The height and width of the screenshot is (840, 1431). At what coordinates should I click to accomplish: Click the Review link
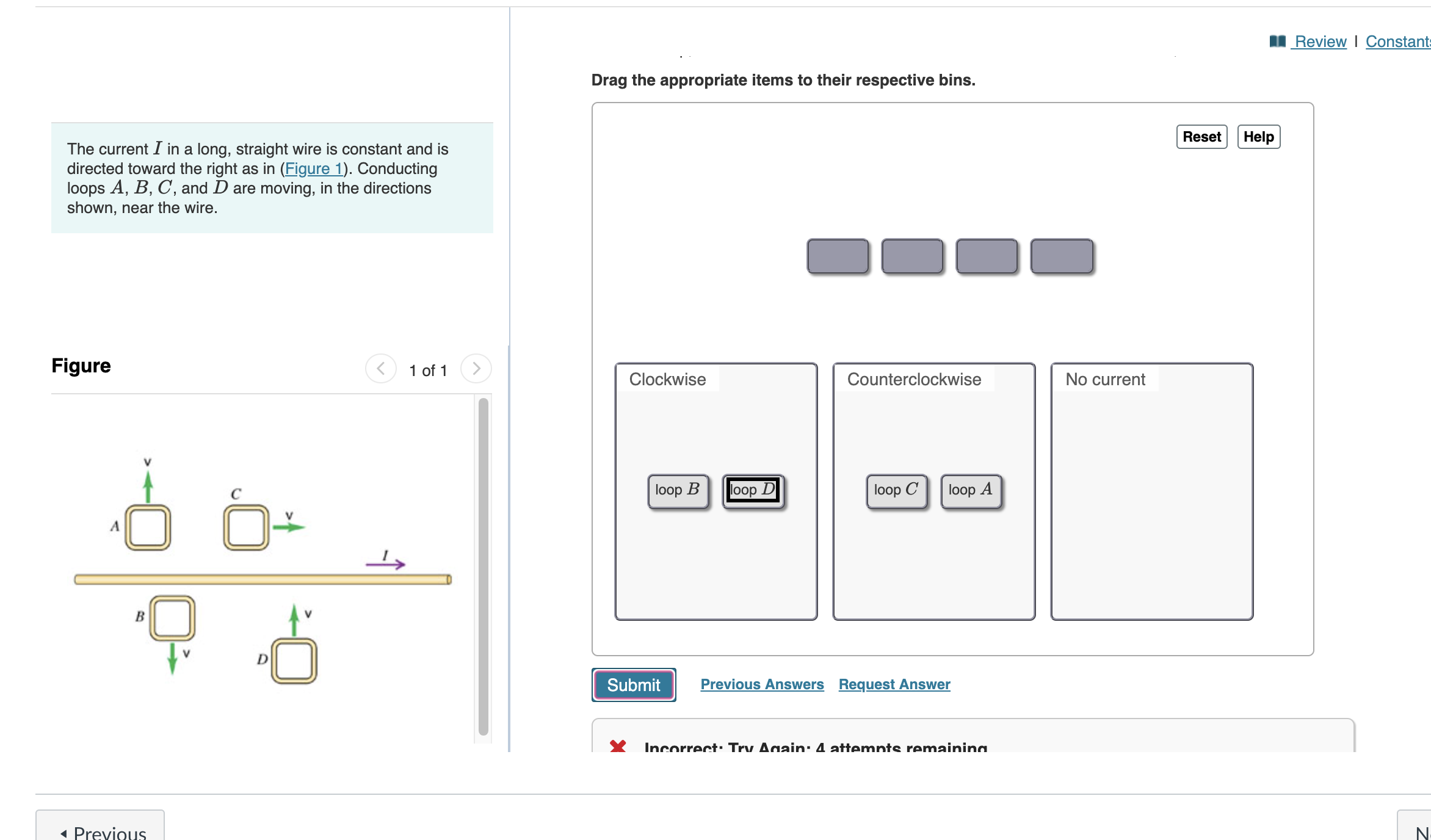pos(1321,42)
